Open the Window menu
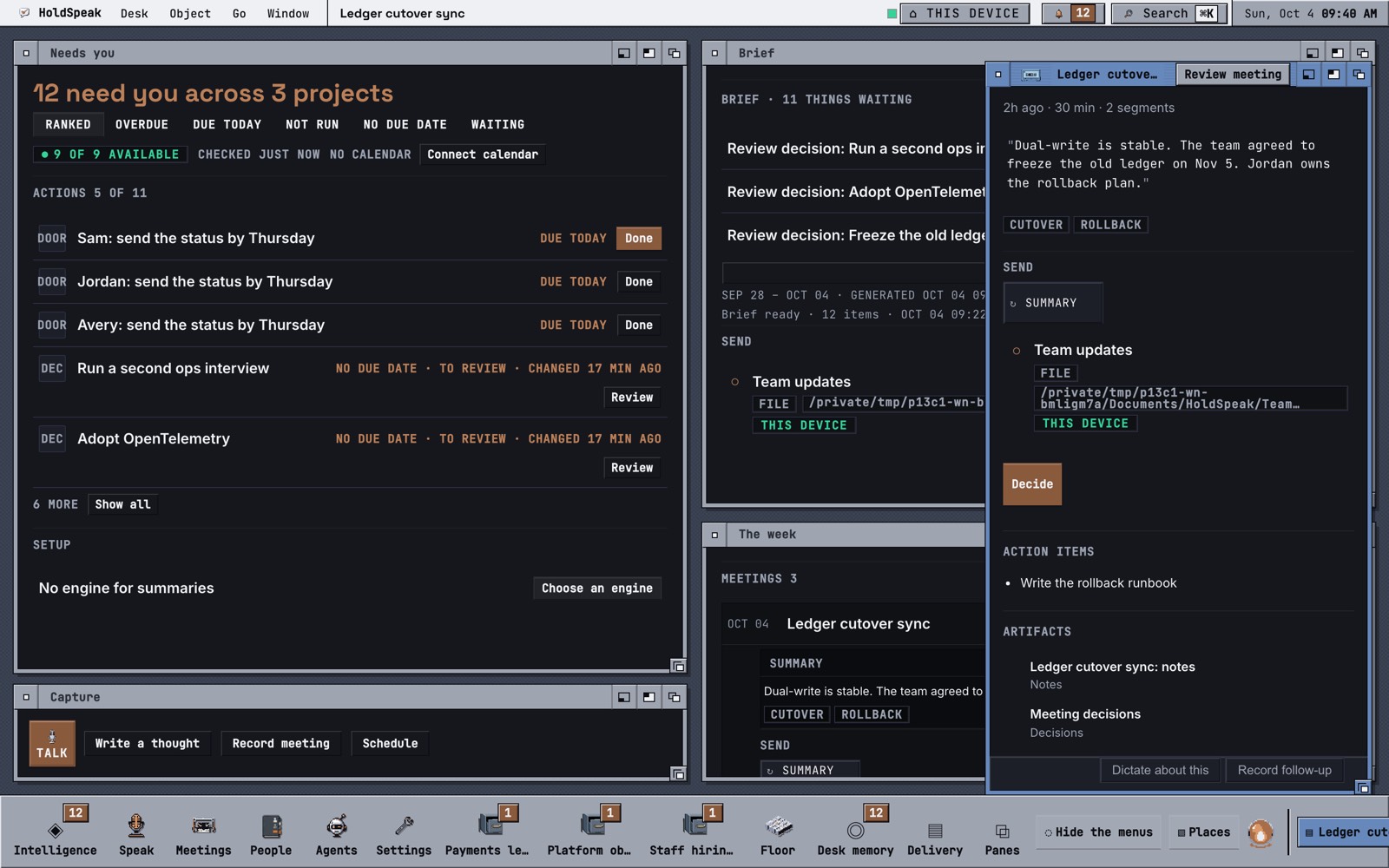This screenshot has width=1389, height=868. click(x=288, y=13)
